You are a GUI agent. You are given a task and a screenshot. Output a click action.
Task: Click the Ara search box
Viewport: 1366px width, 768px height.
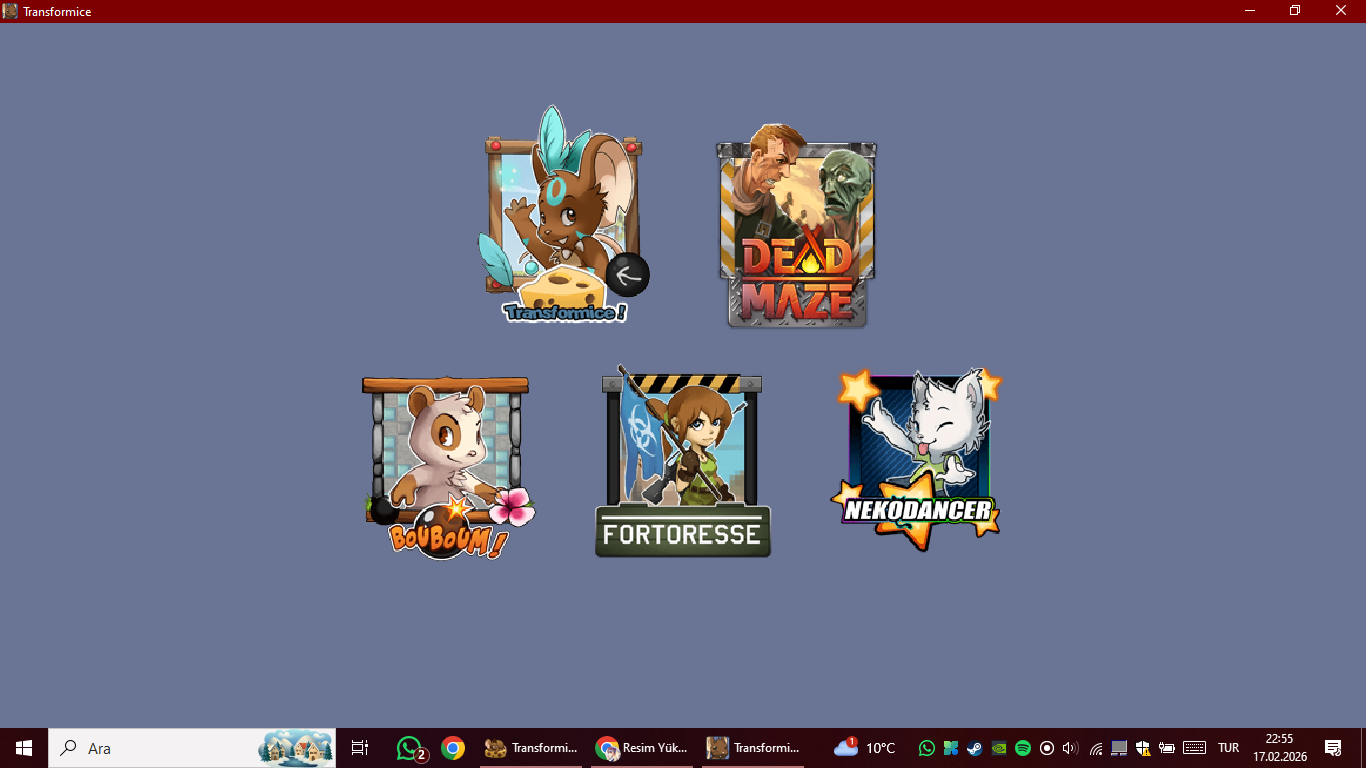pyautogui.click(x=192, y=748)
